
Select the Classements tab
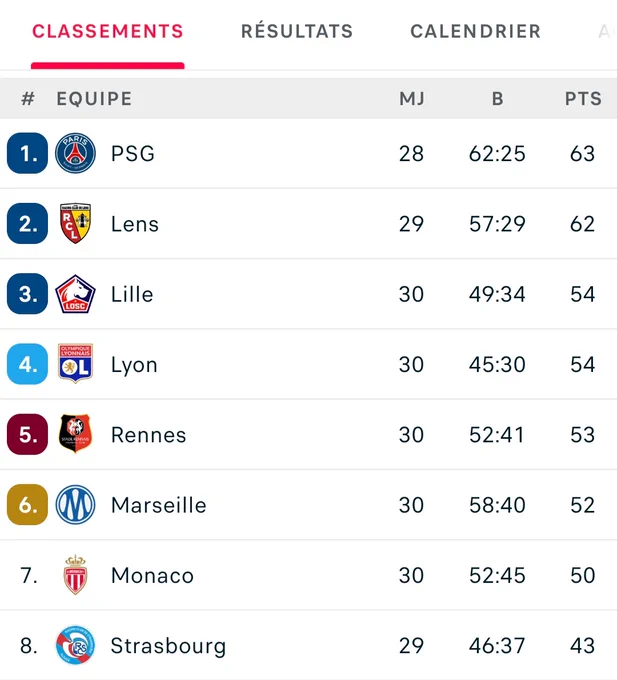(x=108, y=31)
